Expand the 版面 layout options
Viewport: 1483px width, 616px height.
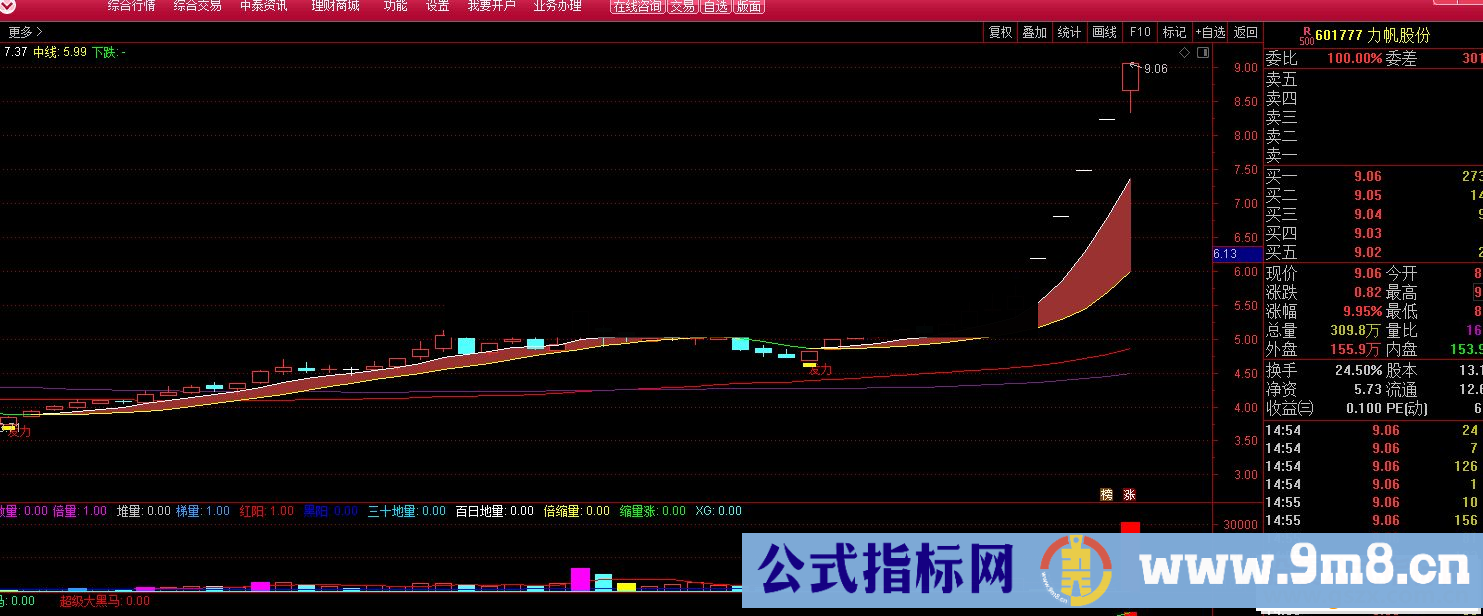[x=749, y=6]
